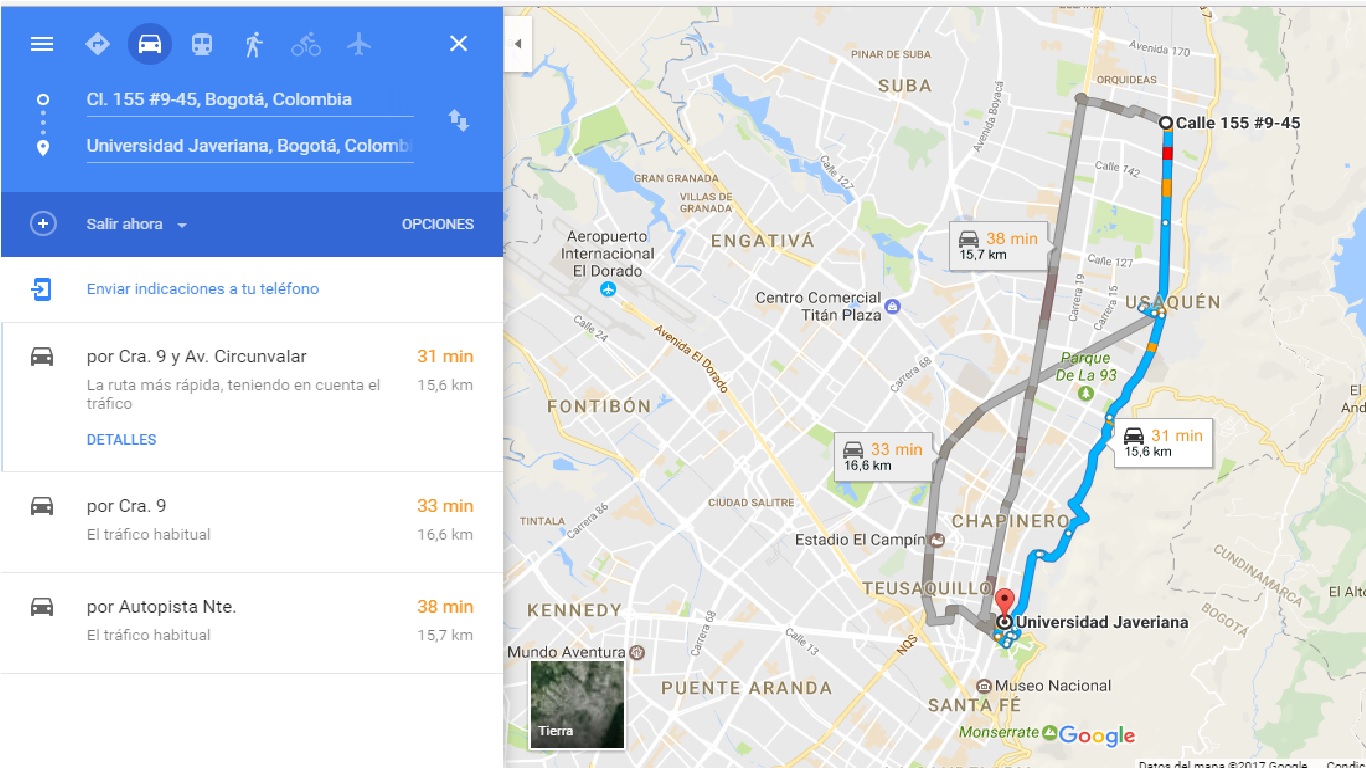Select route por Autopista Nte.
Viewport: 1366px width, 768px height.
(x=252, y=622)
